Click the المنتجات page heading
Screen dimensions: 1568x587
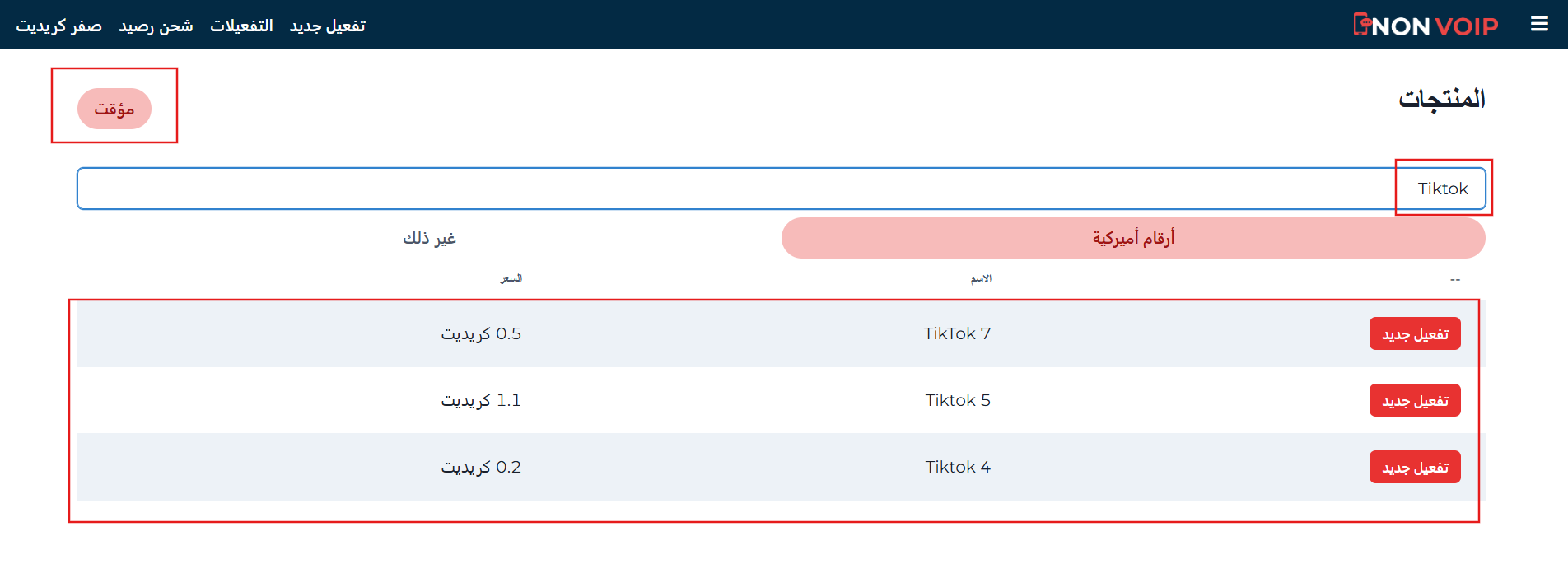[1442, 99]
